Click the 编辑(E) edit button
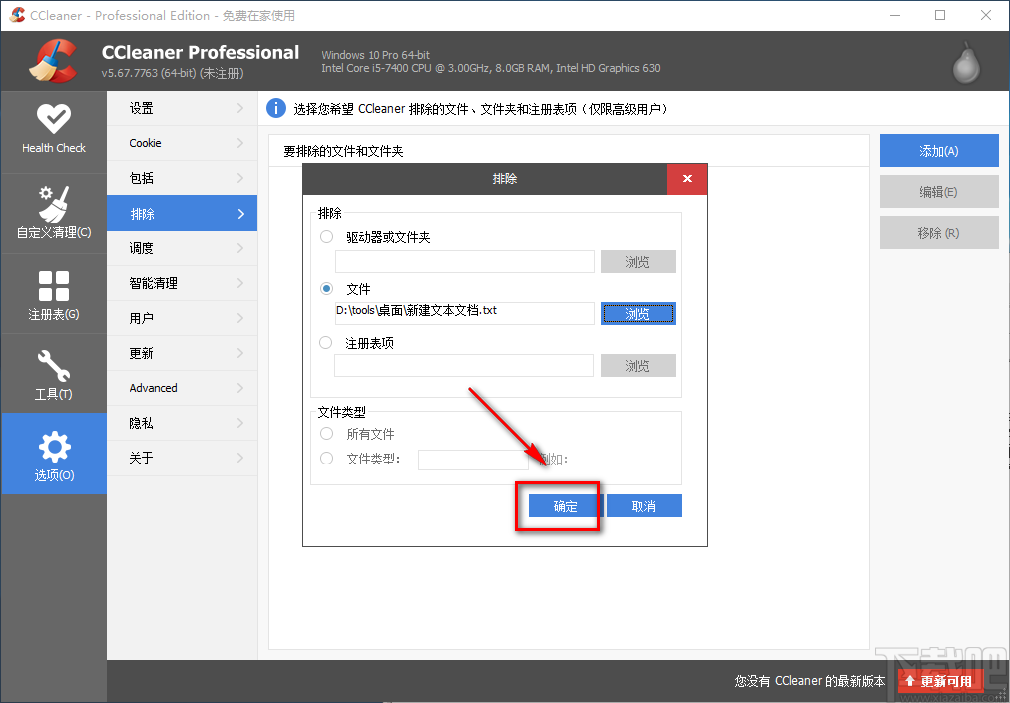Screen dimensions: 1010x703 click(x=939, y=192)
